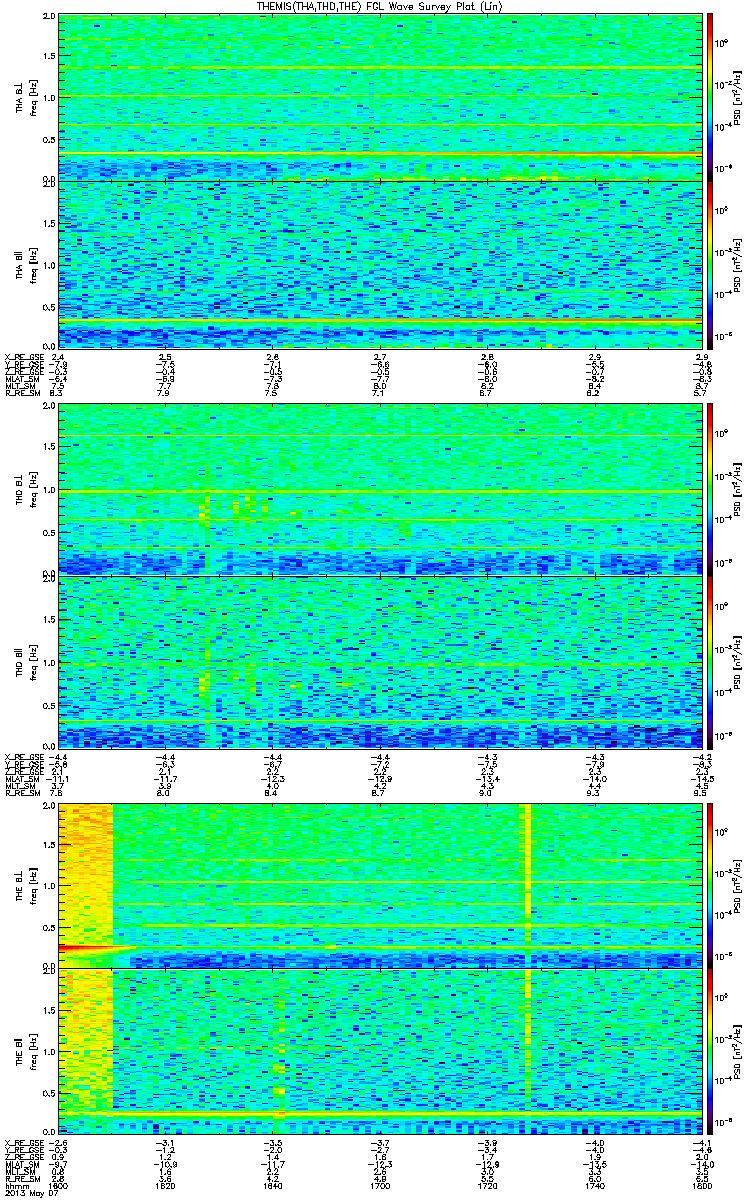Click the PSD color bar beside THD B-parallel panel
The height and width of the screenshot is (1200, 750).
709,662
